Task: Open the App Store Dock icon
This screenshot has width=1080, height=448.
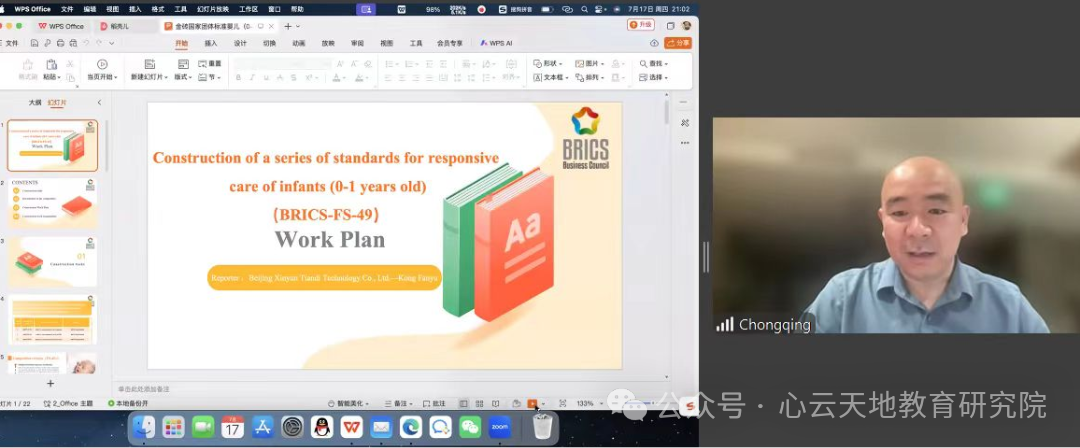Action: click(x=262, y=427)
